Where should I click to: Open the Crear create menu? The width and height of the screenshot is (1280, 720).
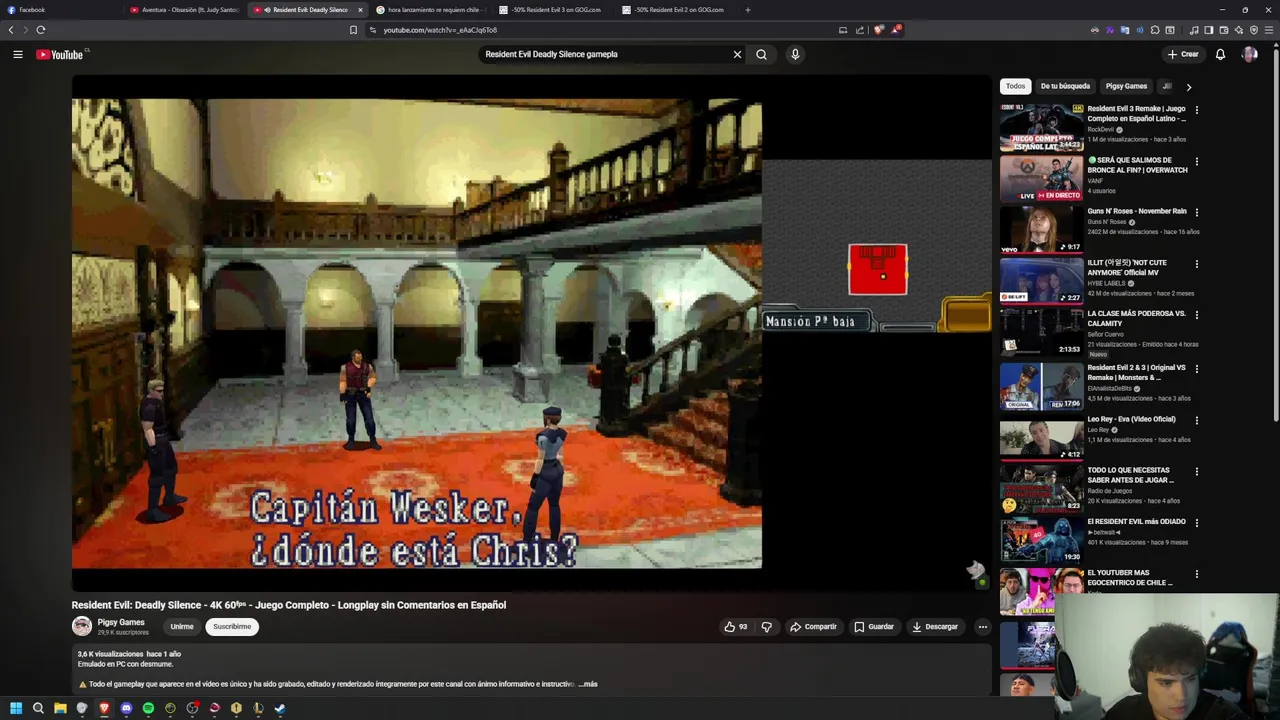coord(1182,54)
